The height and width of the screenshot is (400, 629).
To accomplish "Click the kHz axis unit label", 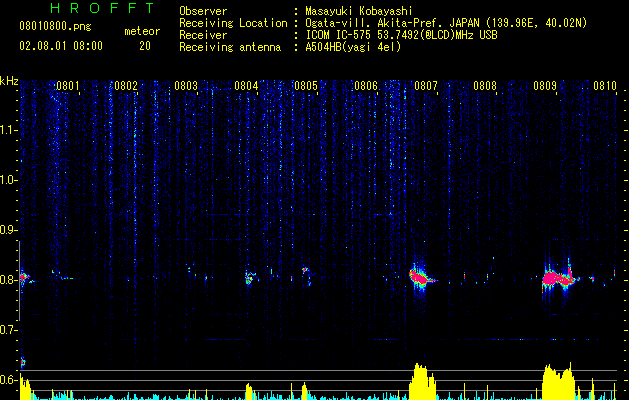I will [x=9, y=81].
